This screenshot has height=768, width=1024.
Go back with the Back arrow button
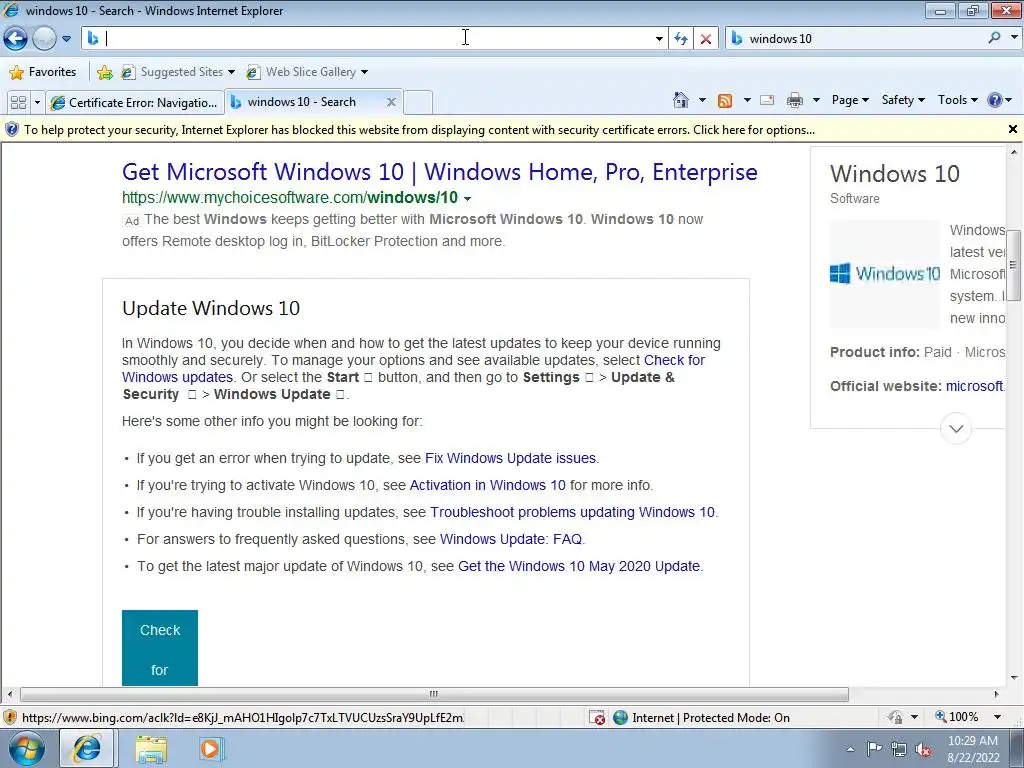[16, 39]
